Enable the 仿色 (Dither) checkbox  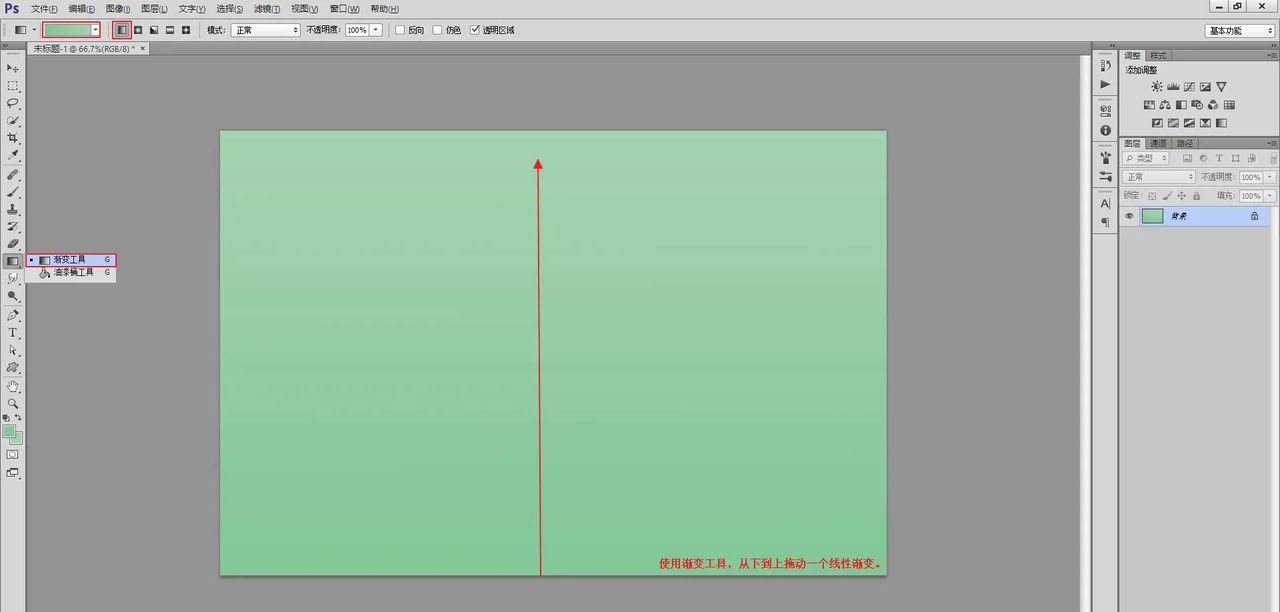(438, 30)
